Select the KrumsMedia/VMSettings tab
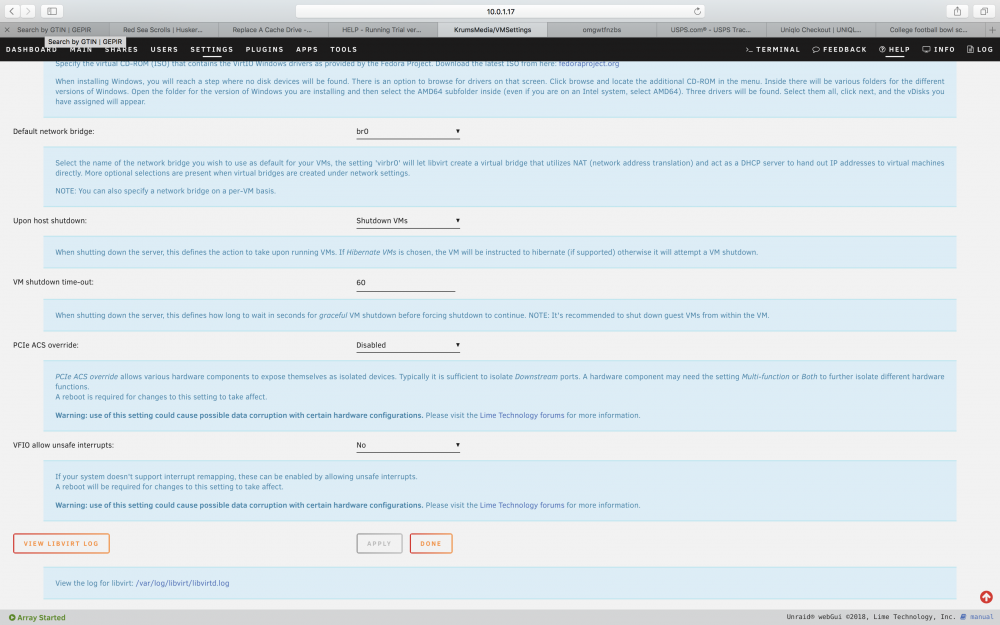 point(492,29)
